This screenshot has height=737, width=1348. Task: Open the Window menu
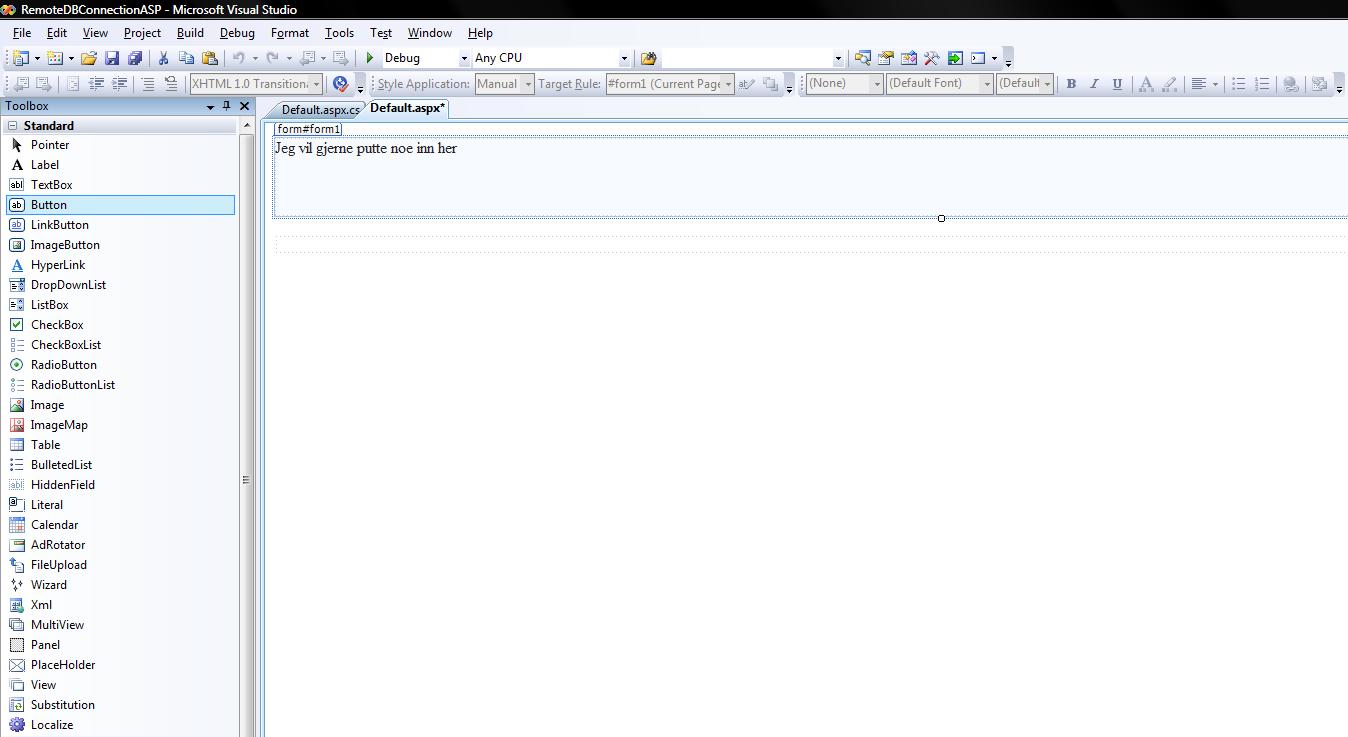coord(429,33)
